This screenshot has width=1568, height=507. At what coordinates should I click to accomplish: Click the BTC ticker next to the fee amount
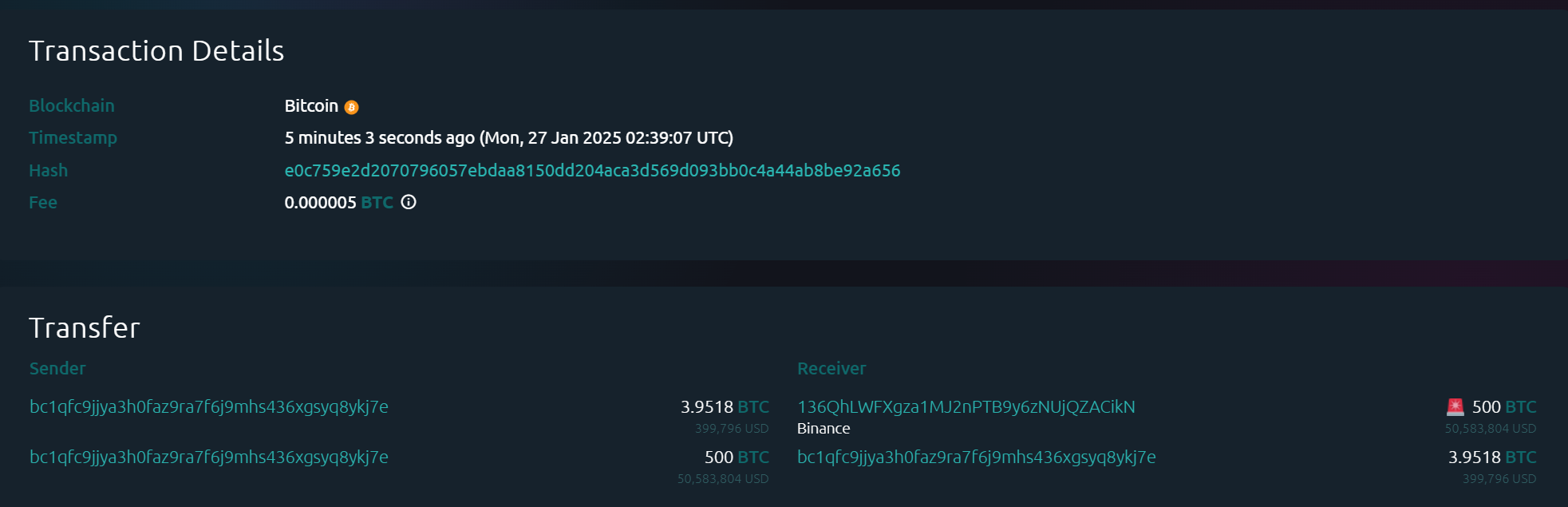coord(376,203)
